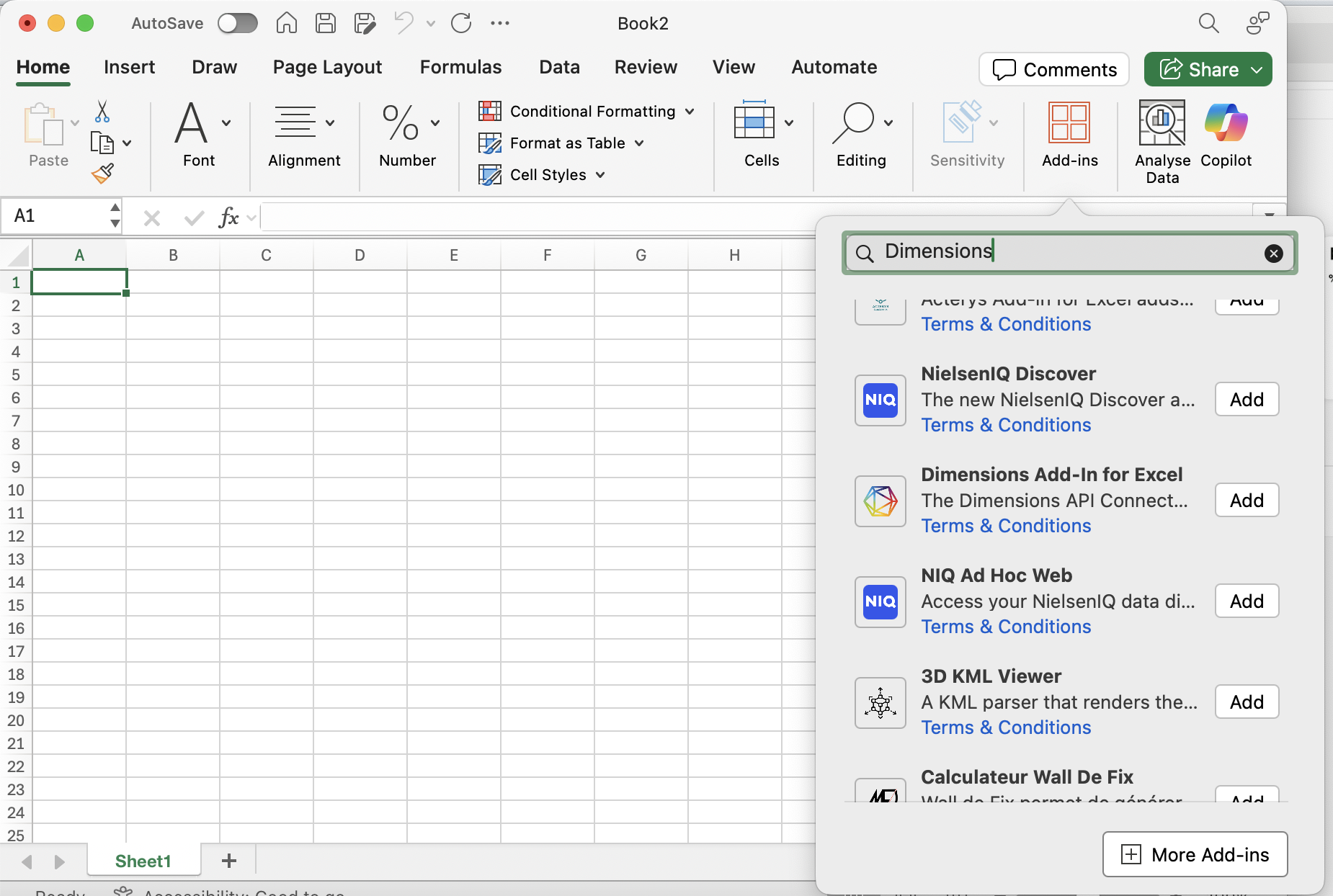Add the Dimensions Add-In for Excel
The width and height of the screenshot is (1333, 896).
[x=1247, y=500]
